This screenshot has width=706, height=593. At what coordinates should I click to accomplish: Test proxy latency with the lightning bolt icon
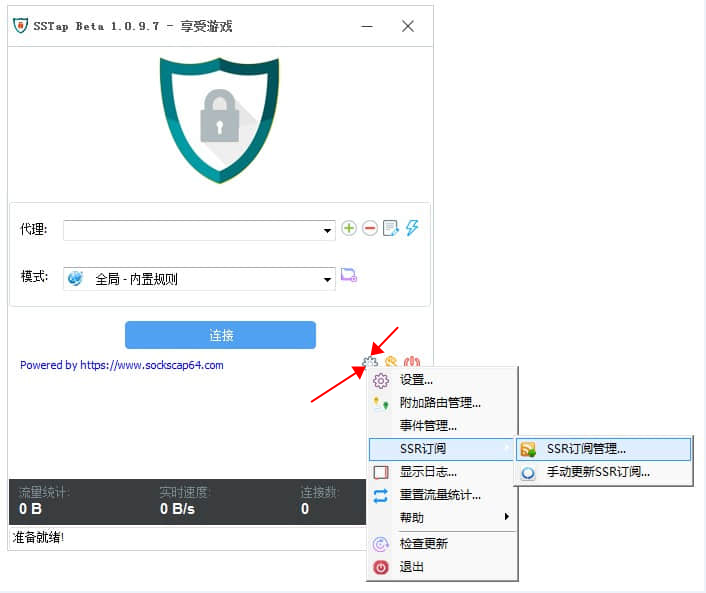click(x=412, y=227)
